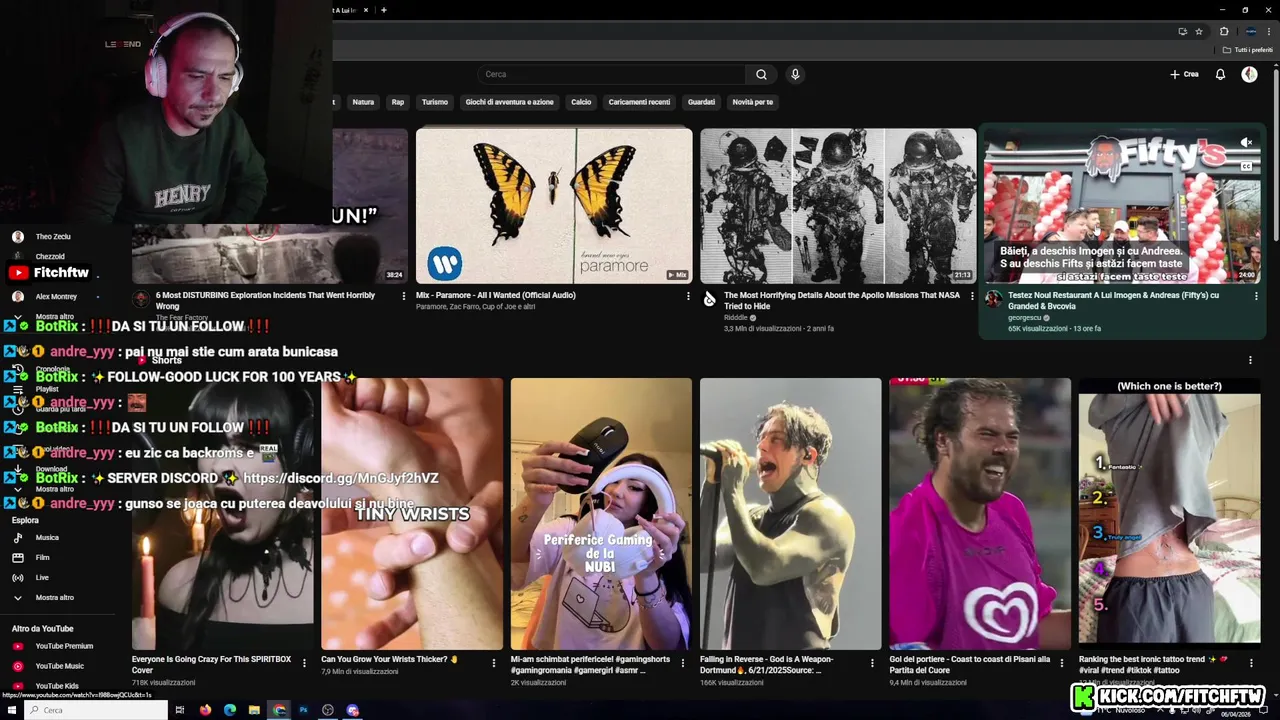
Task: Open options for Grow Your Wrists short
Action: pyautogui.click(x=493, y=662)
